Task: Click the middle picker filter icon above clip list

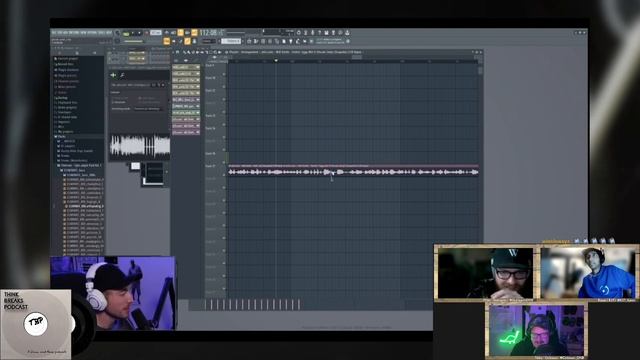Action: tap(186, 60)
